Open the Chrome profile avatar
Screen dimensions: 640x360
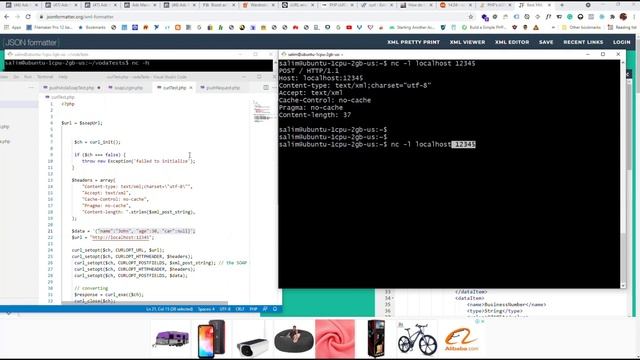(x=623, y=17)
